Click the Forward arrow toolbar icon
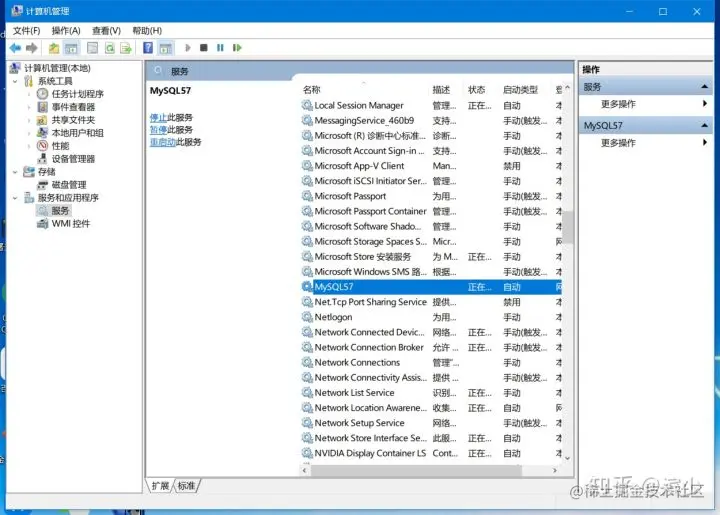720x515 pixels. (x=32, y=48)
